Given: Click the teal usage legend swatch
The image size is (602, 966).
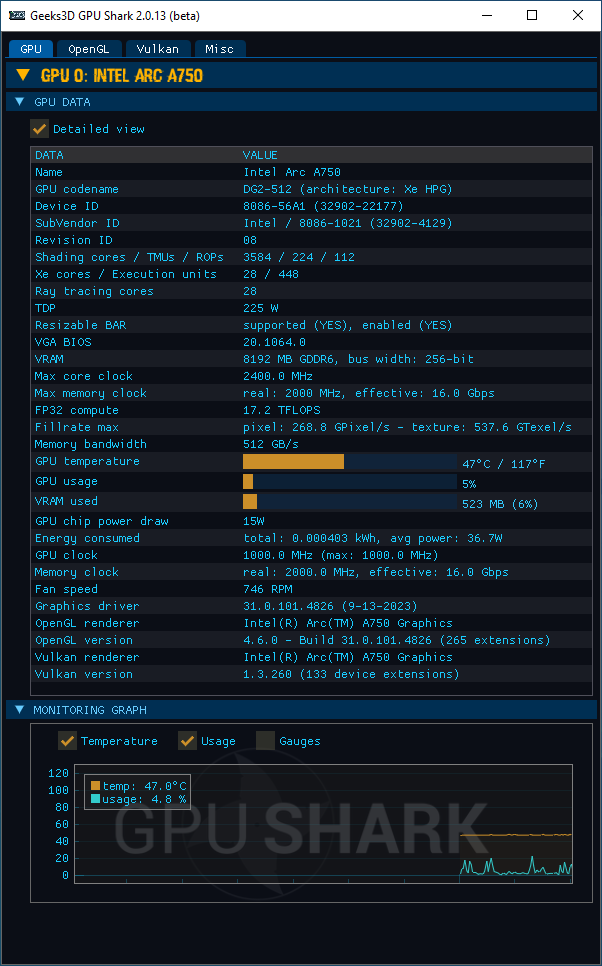Looking at the screenshot, I should click(95, 798).
